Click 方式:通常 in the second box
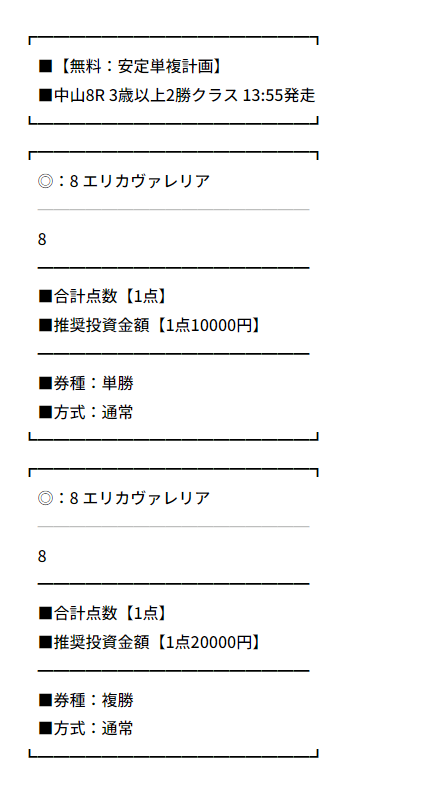 86,728
